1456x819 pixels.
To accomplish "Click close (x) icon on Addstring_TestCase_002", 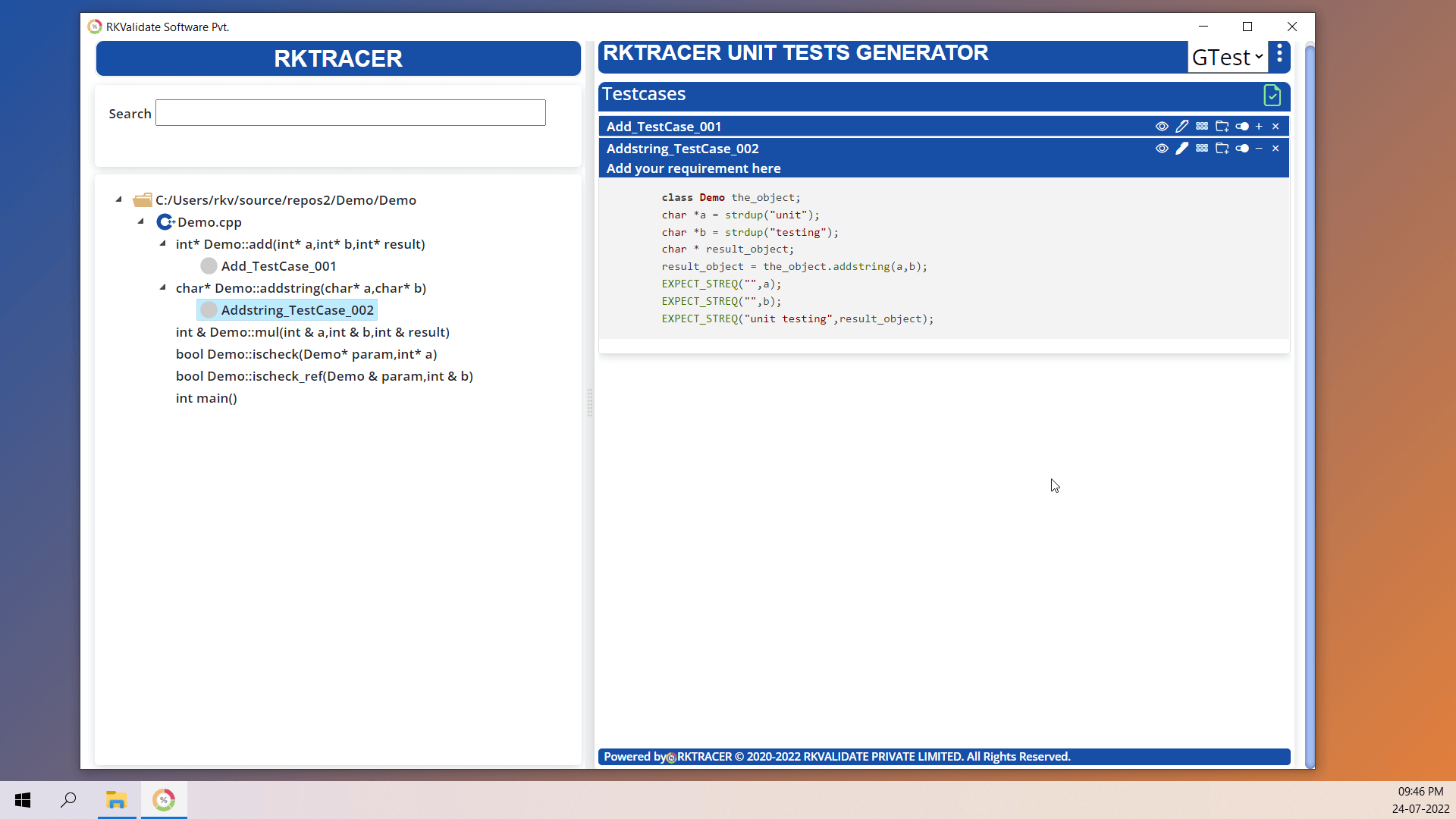I will click(x=1278, y=148).
